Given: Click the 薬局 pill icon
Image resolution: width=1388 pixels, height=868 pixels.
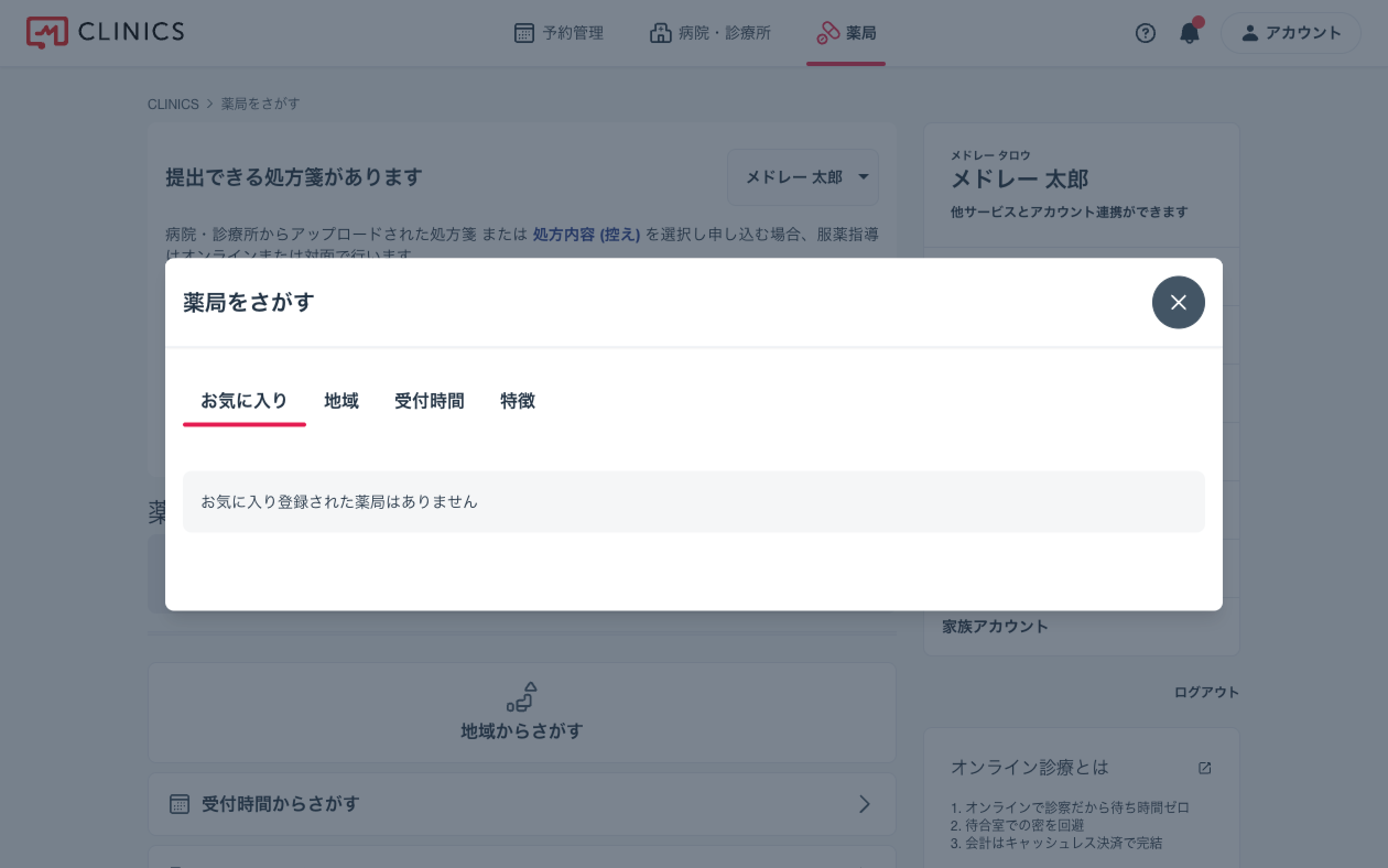Looking at the screenshot, I should point(828,32).
